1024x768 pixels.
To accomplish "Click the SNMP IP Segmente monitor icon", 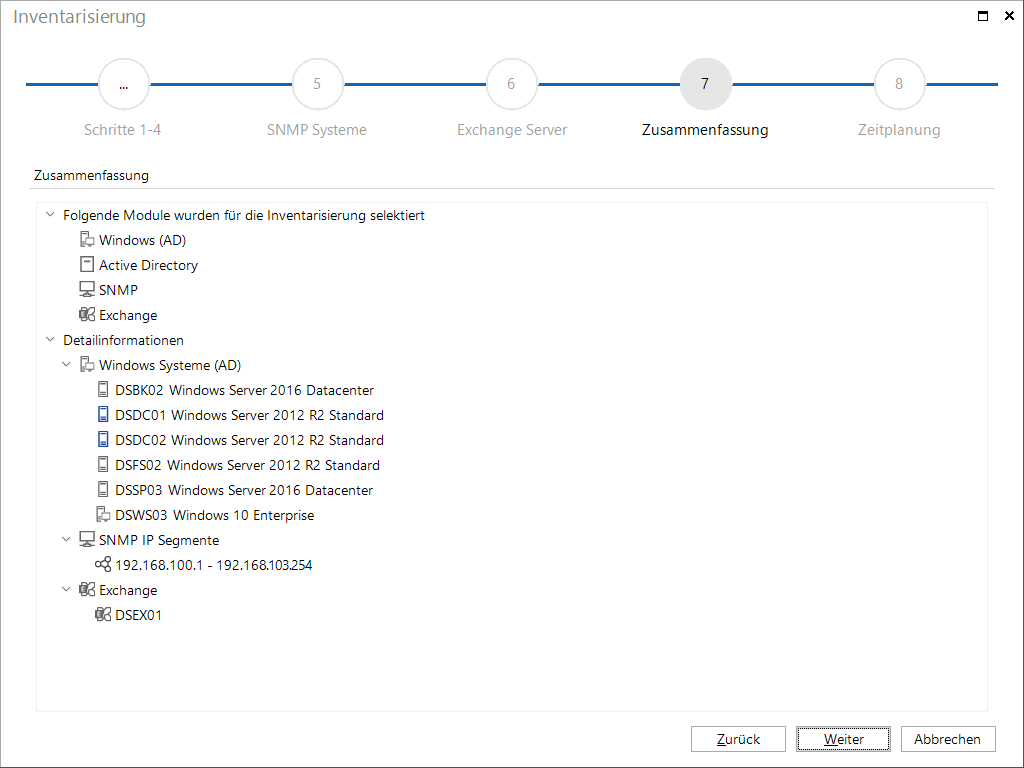I will pos(87,539).
